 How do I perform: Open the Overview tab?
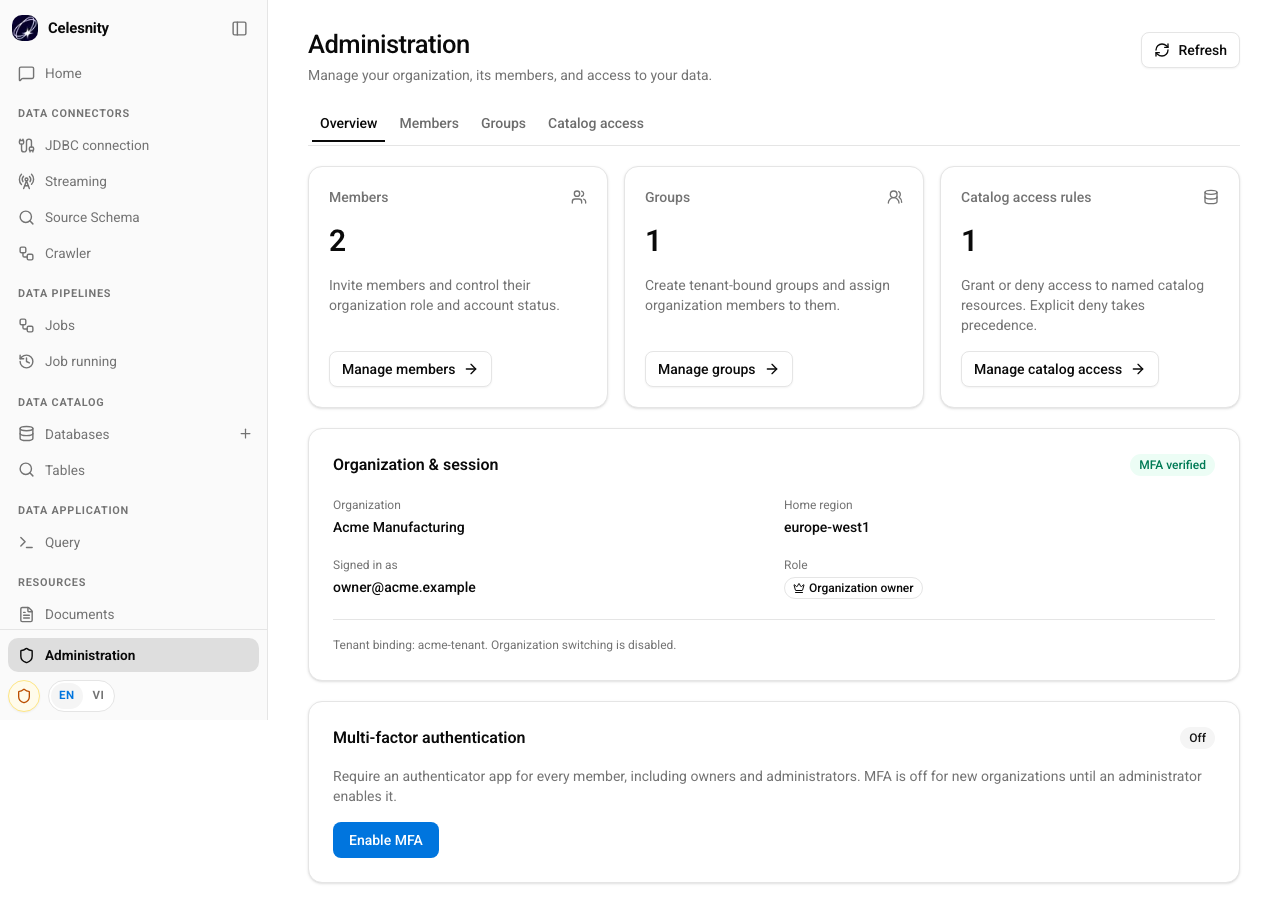point(348,123)
